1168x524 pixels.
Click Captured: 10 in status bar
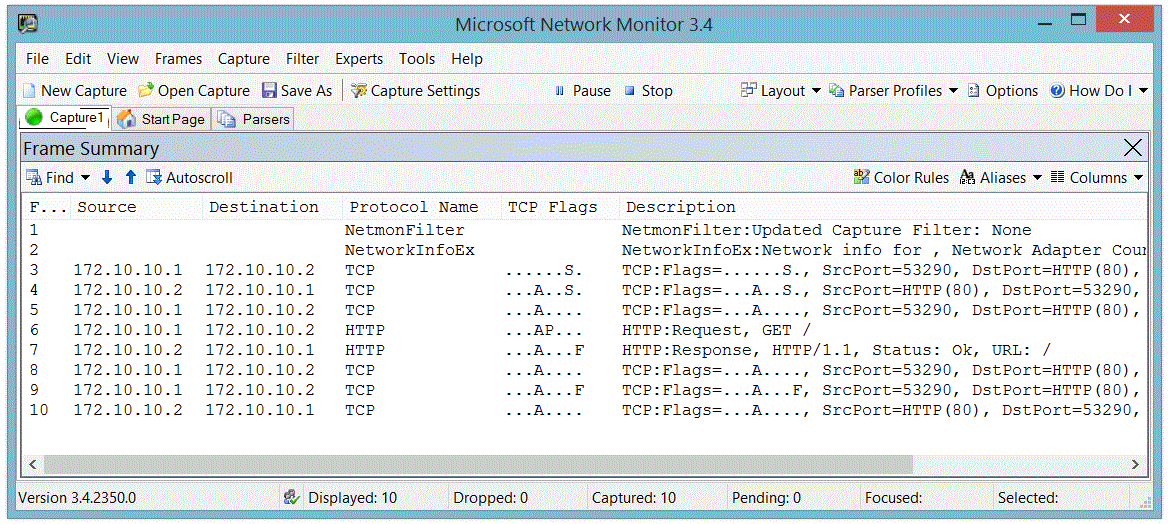[634, 498]
